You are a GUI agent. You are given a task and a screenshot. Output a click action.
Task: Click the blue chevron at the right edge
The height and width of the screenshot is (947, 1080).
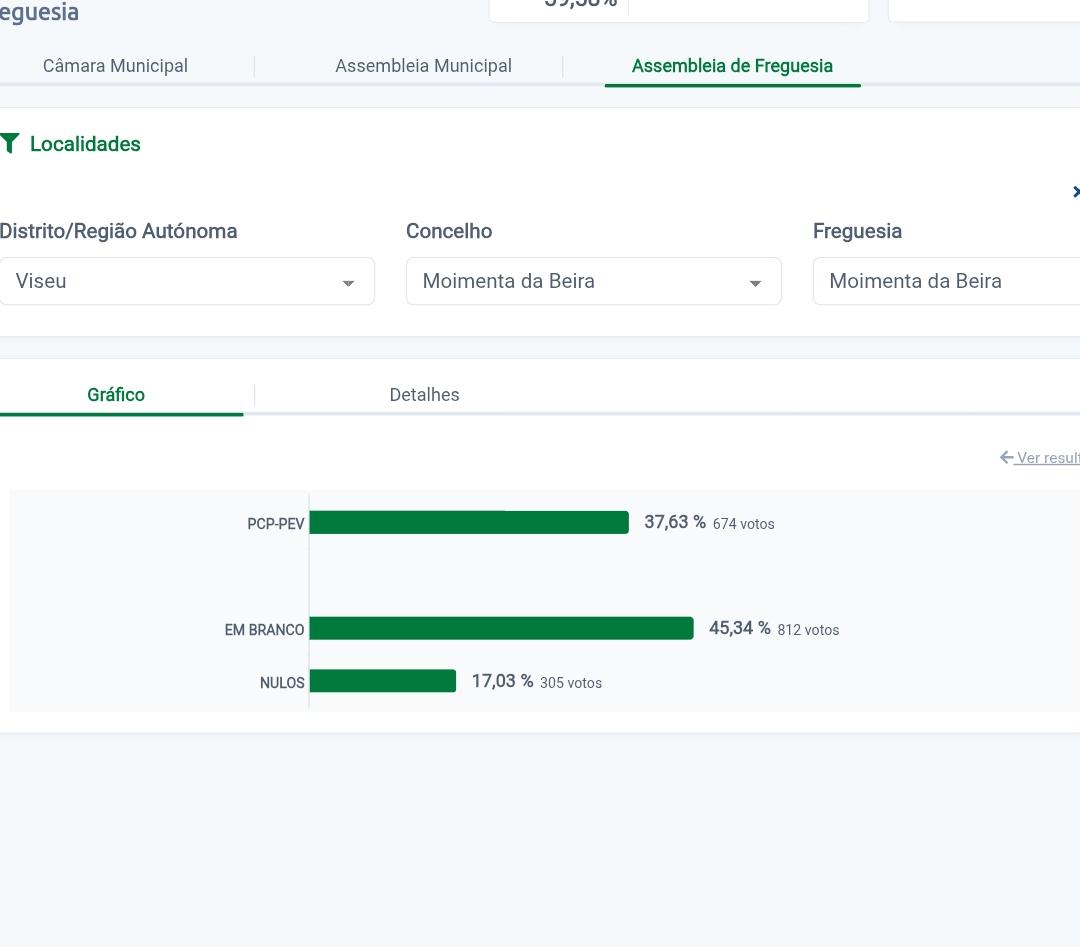pos(1075,191)
